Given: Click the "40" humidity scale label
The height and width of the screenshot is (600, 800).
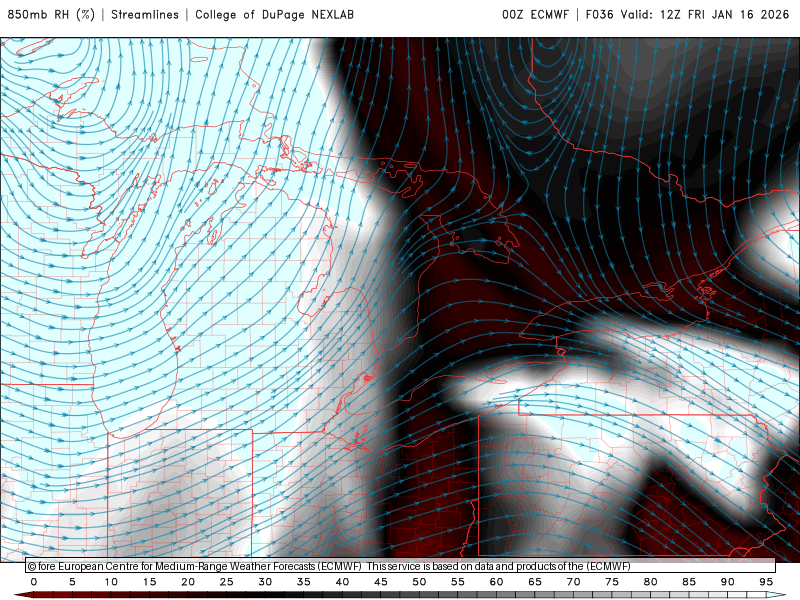Looking at the screenshot, I should [342, 582].
